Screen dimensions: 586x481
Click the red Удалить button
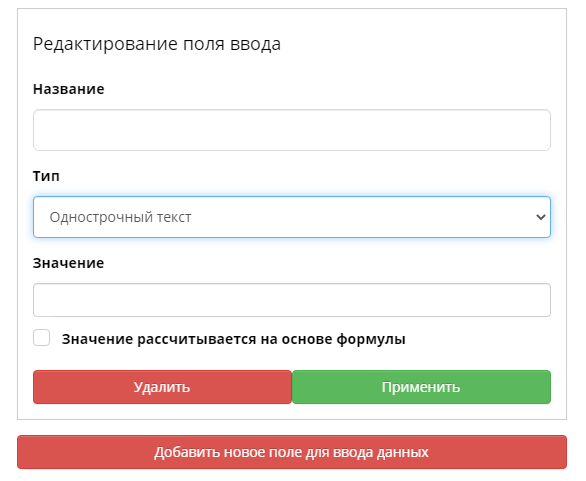point(162,387)
